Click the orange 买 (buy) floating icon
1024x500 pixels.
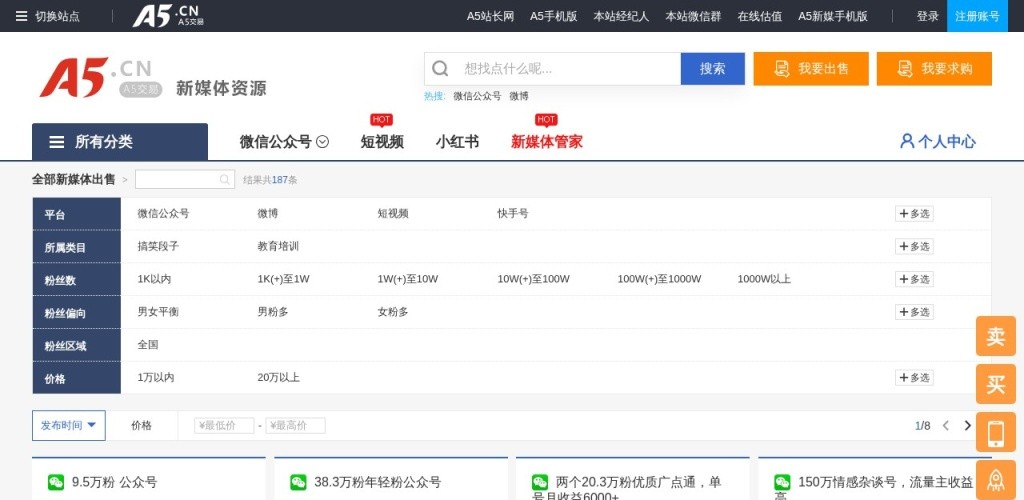[x=995, y=384]
